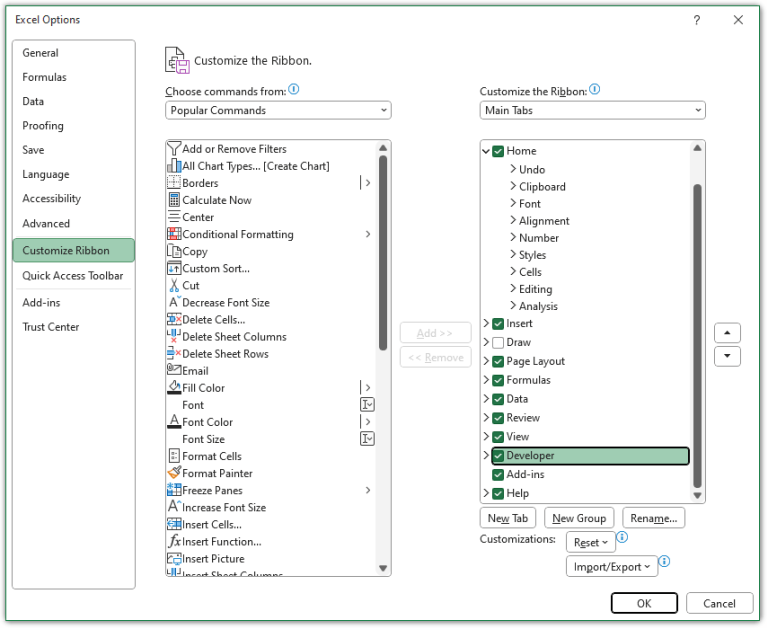Click the Insert Cells icon
The height and width of the screenshot is (629, 768).
coord(174,524)
